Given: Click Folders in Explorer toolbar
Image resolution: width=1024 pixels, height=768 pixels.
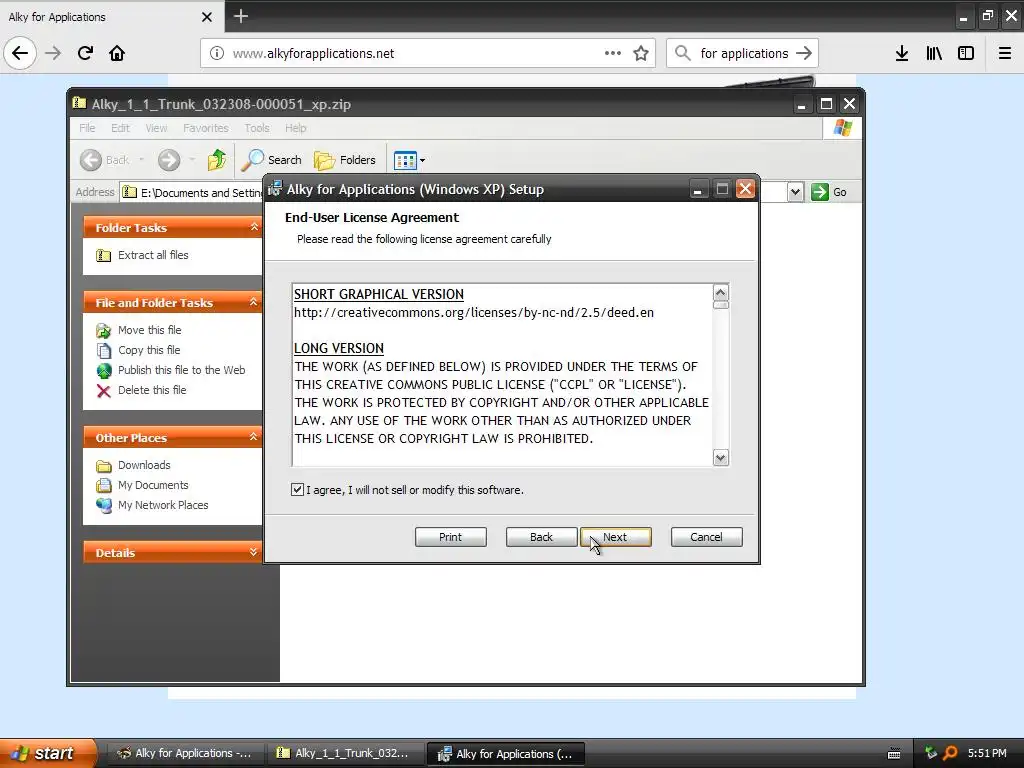Looking at the screenshot, I should (345, 159).
